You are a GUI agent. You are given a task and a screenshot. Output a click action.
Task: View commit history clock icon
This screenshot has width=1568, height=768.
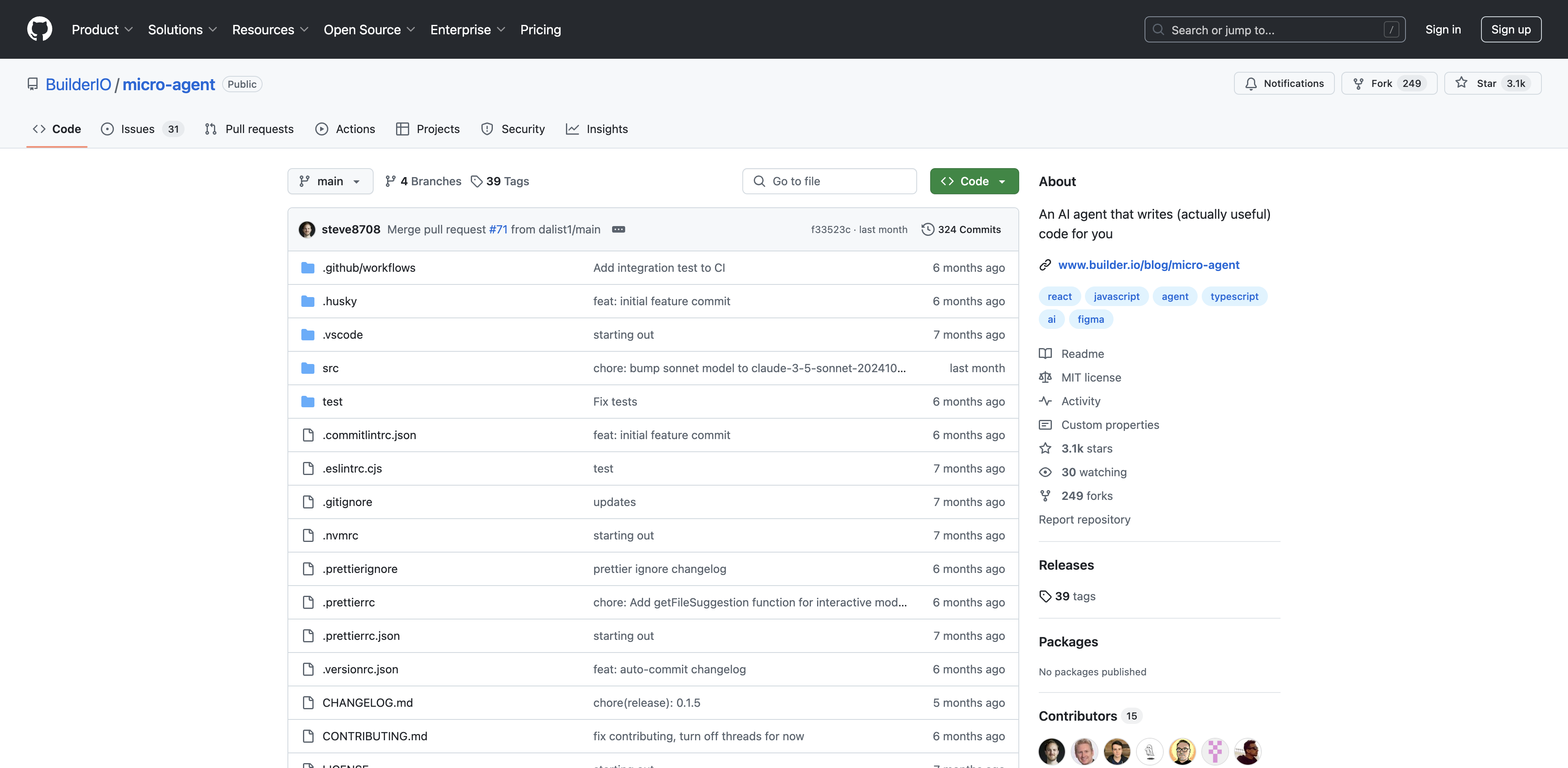[x=928, y=229]
